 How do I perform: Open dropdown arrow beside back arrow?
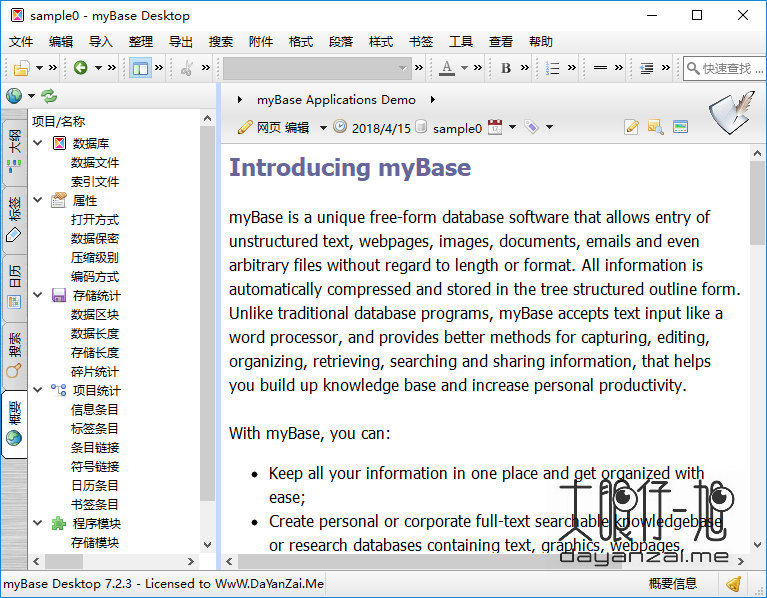(98, 68)
